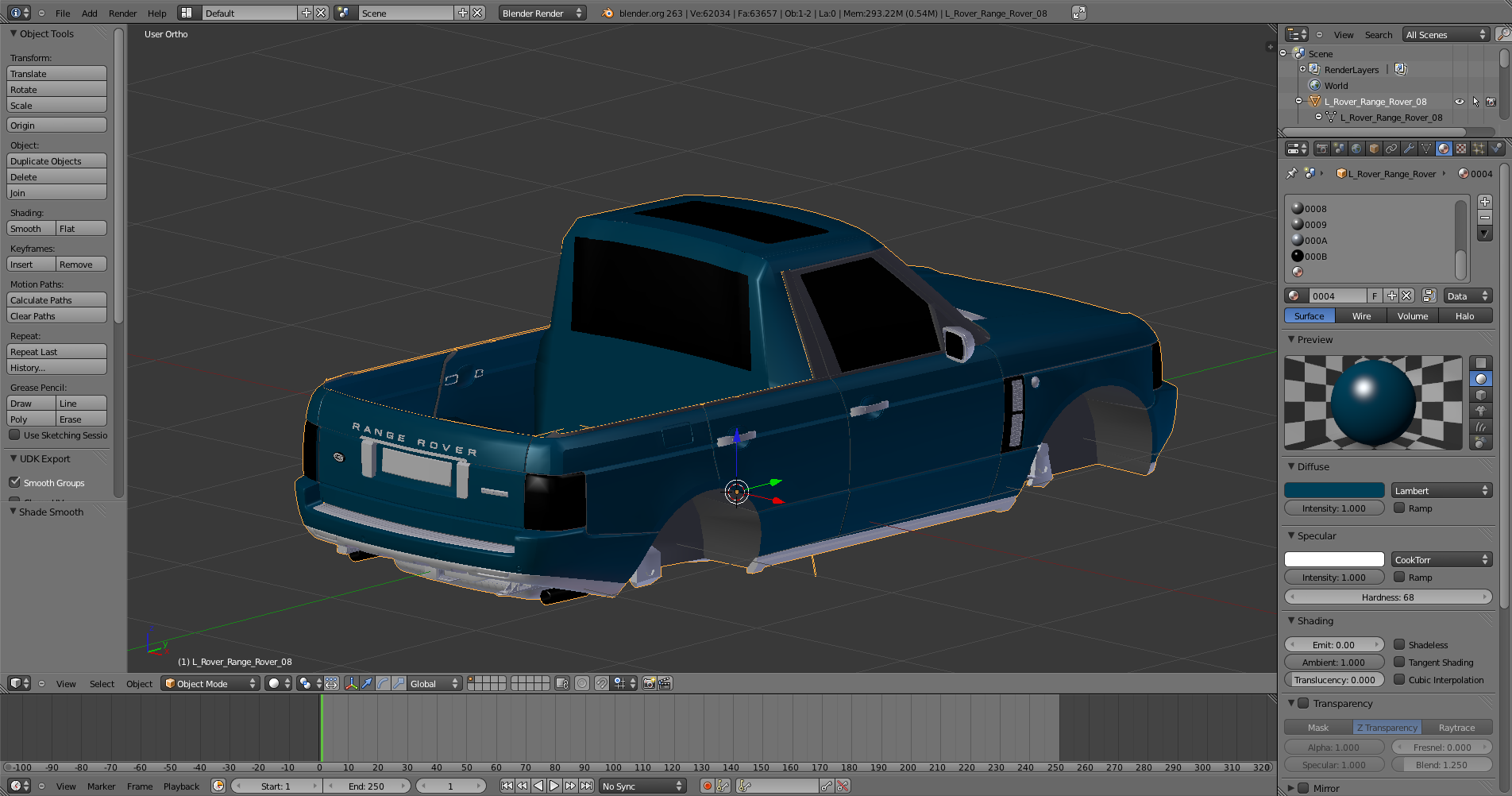Open Render properties camera tab
1512x796 pixels.
point(1321,149)
